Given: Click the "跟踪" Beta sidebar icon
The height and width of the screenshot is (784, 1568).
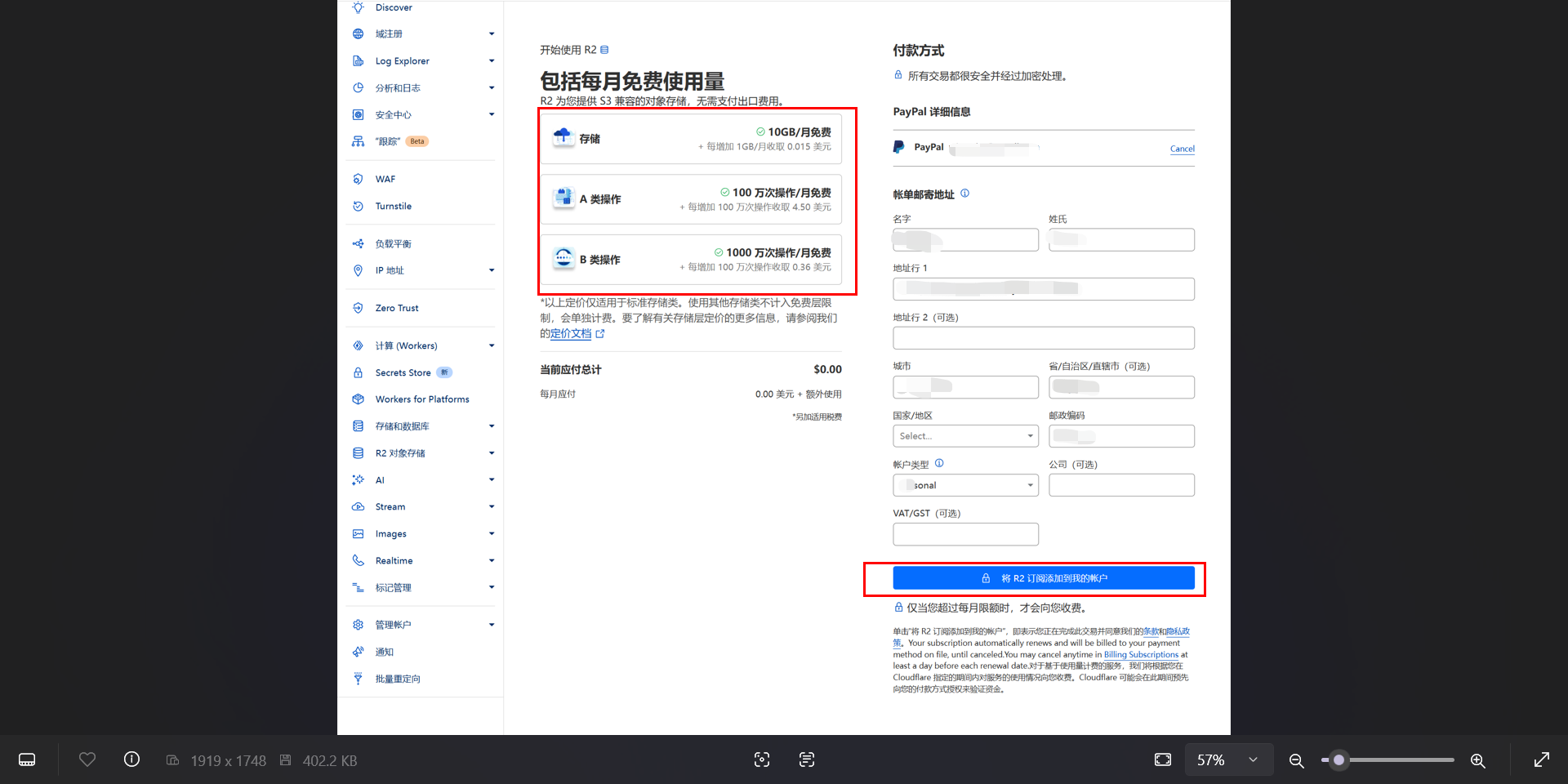Looking at the screenshot, I should (x=358, y=141).
